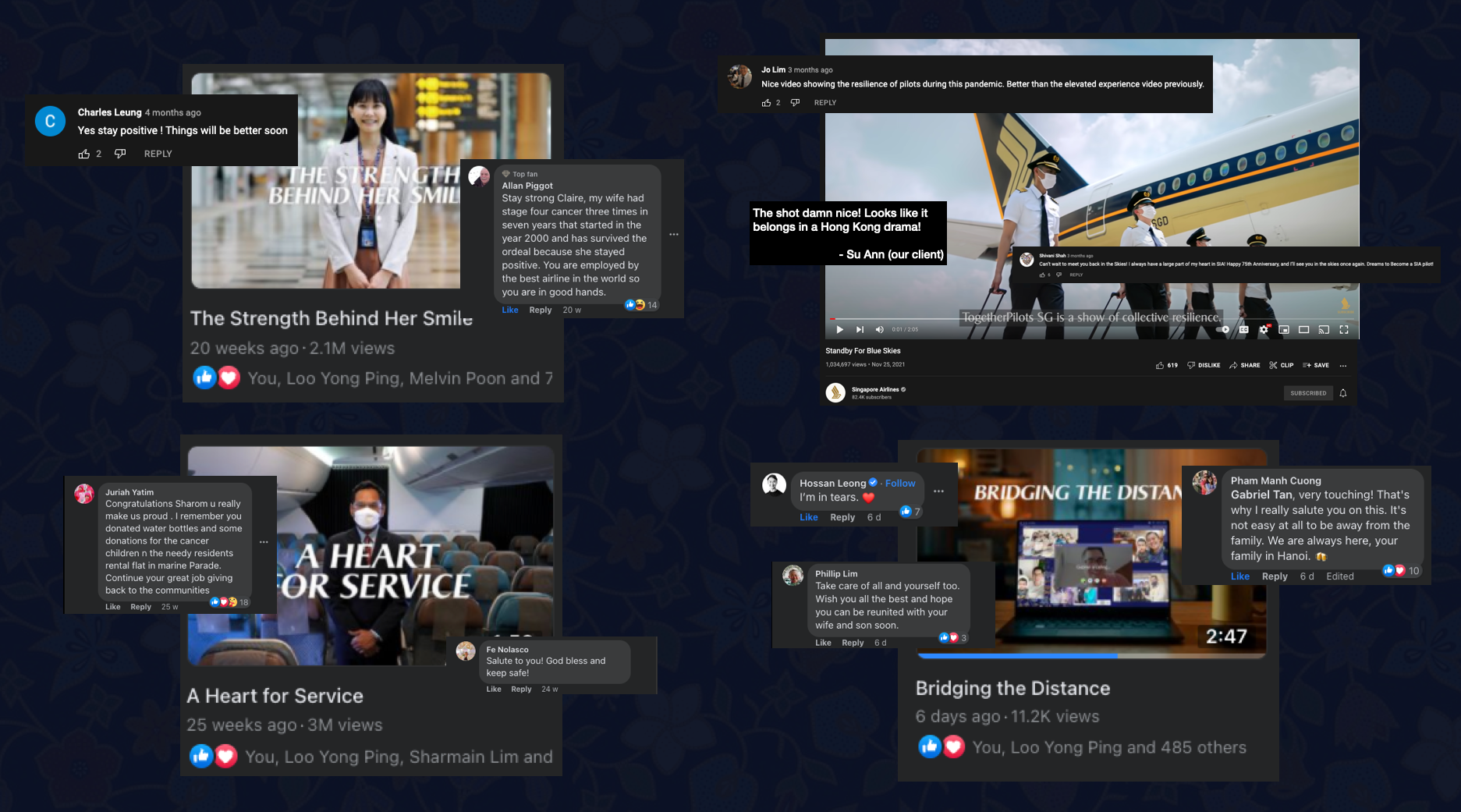Follow Hossan Leong
This screenshot has width=1461, height=812.
point(900,484)
